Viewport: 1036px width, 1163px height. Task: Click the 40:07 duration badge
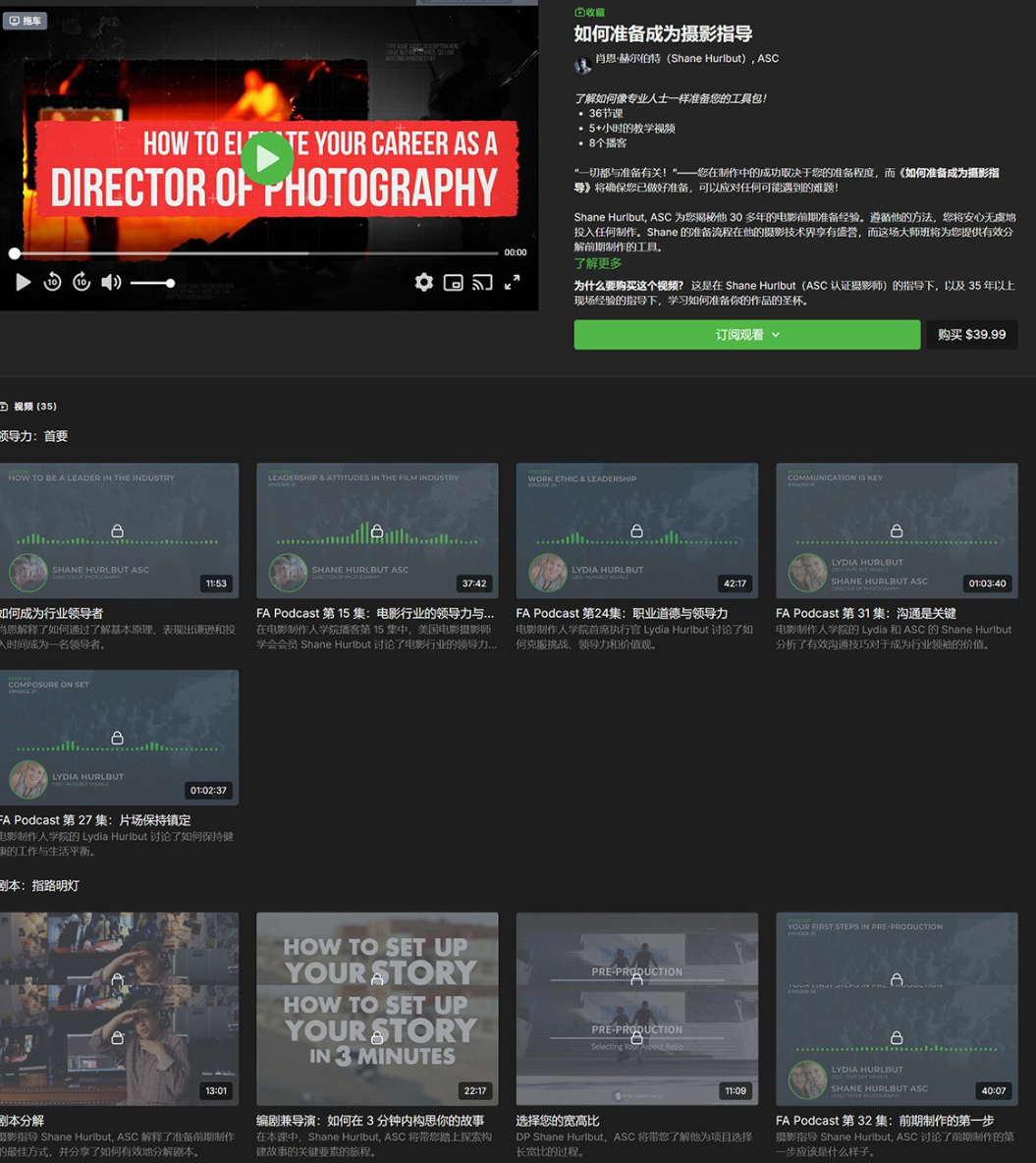[x=994, y=1091]
